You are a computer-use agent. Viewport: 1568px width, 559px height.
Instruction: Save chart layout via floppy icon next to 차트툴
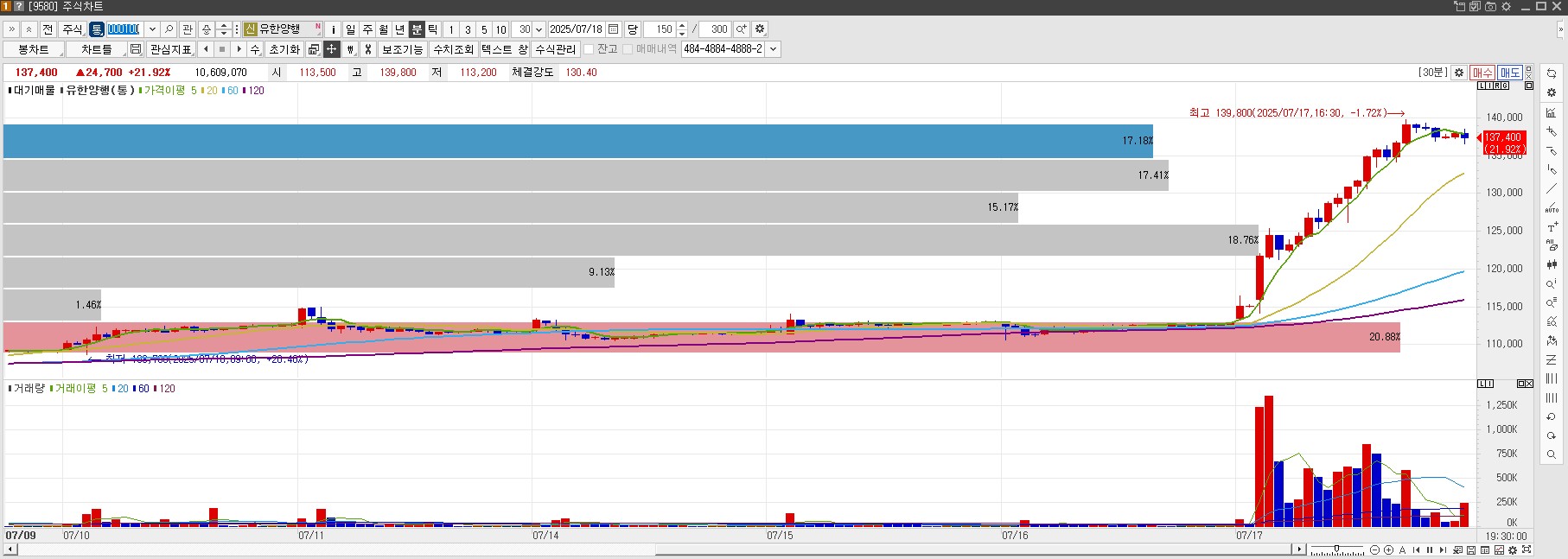click(136, 49)
